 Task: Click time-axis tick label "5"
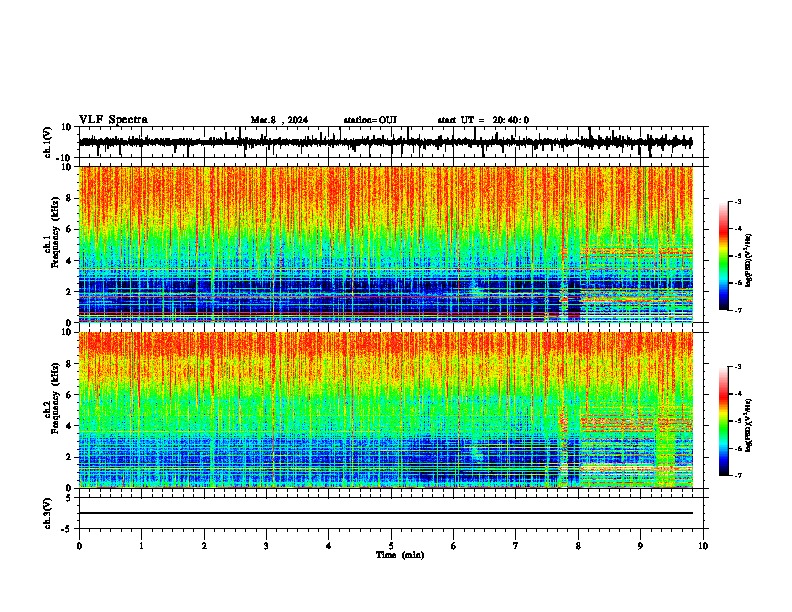391,546
